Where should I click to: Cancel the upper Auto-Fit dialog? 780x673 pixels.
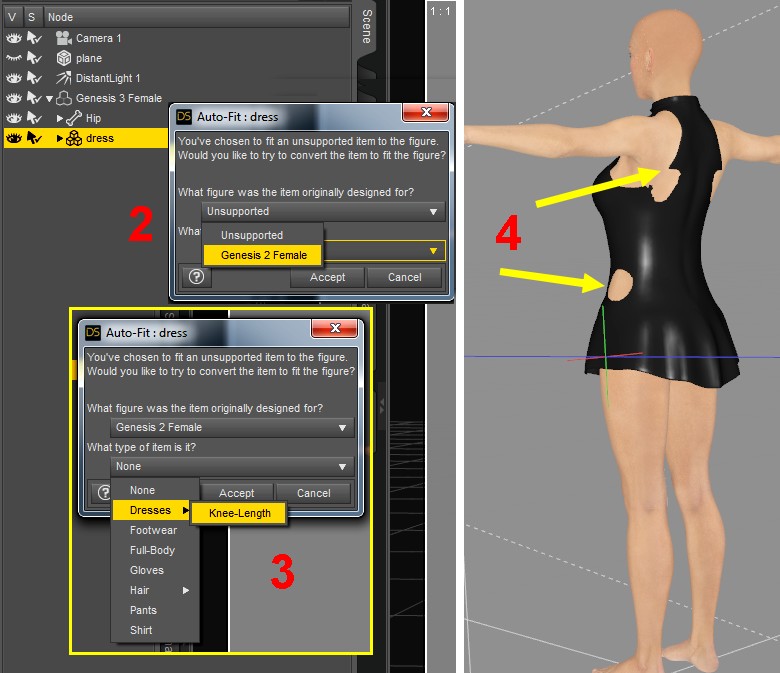pyautogui.click(x=404, y=277)
